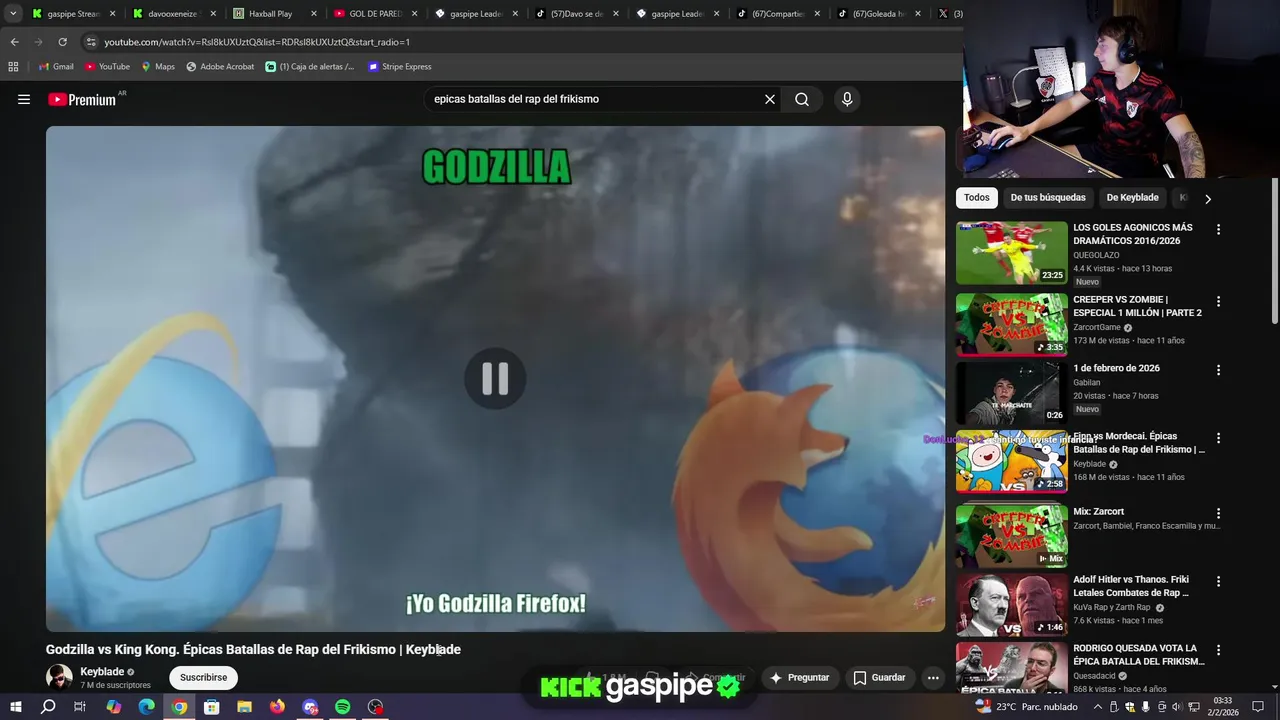Open the Maps bookmark
This screenshot has width=1280, height=720.
[x=157, y=67]
